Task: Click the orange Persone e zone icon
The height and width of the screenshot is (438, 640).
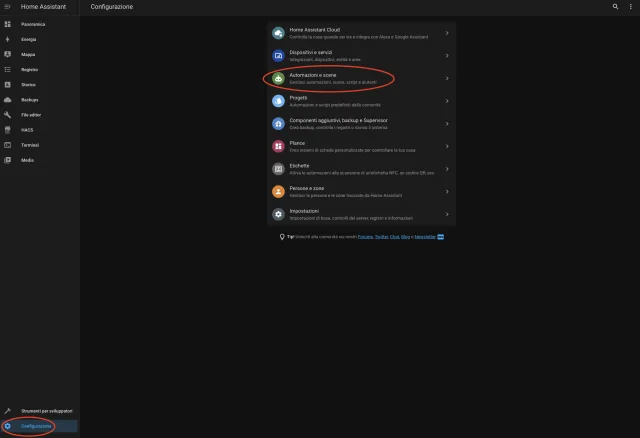Action: click(x=278, y=191)
